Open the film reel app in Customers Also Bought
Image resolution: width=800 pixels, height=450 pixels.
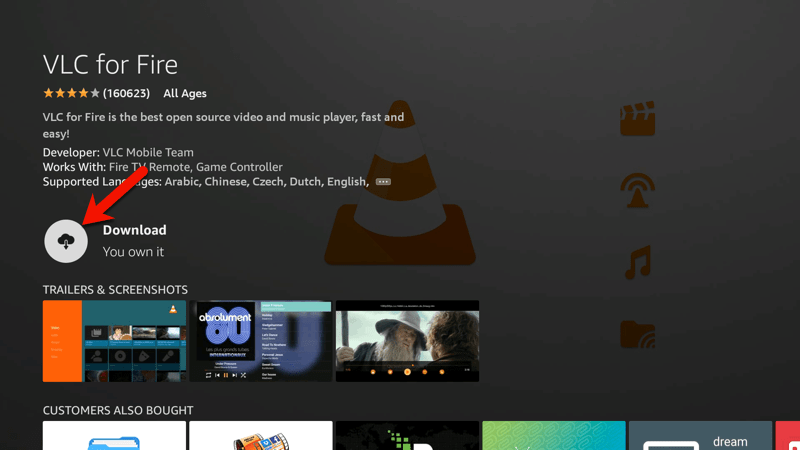pos(261,435)
